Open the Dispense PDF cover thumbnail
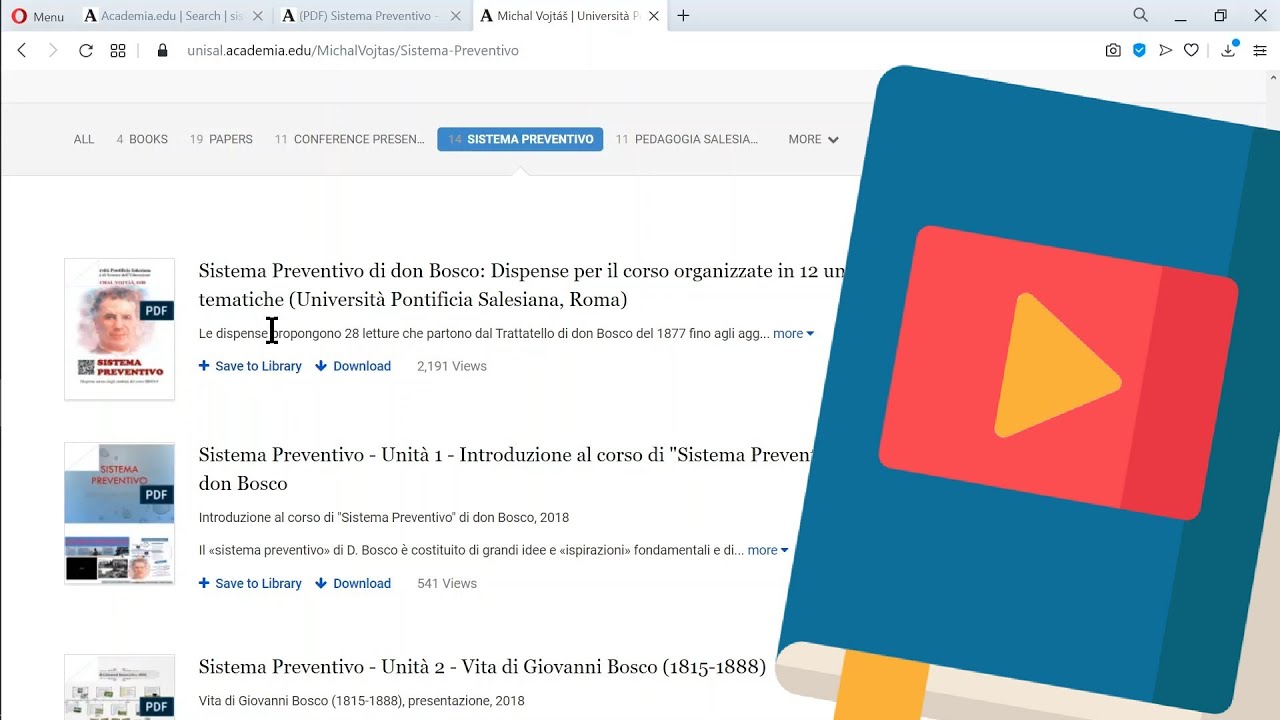Image resolution: width=1280 pixels, height=720 pixels. tap(120, 329)
